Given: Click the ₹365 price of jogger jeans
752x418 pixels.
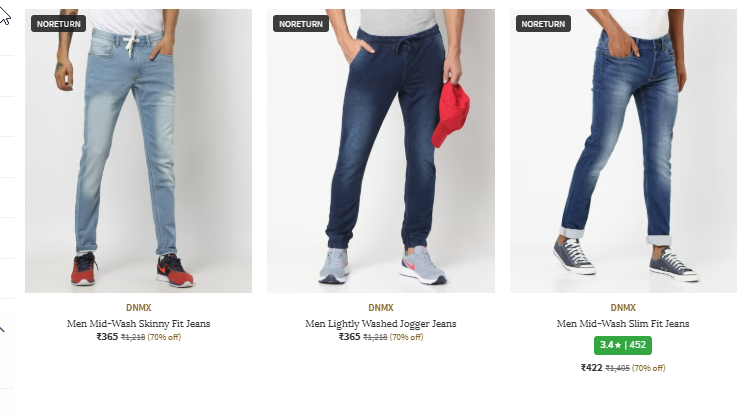Looking at the screenshot, I should [349, 337].
